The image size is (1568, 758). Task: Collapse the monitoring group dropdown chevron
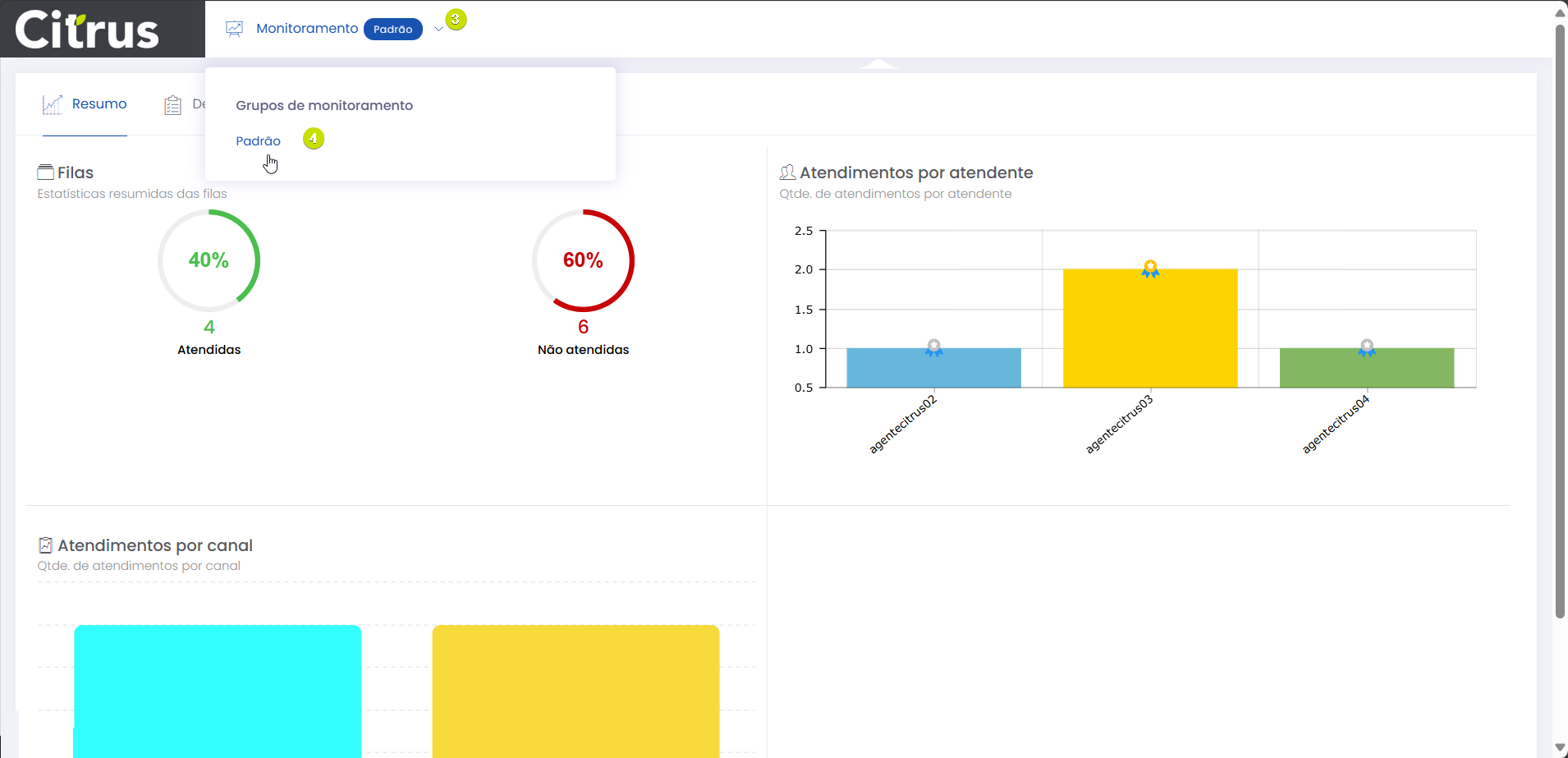[x=438, y=30]
